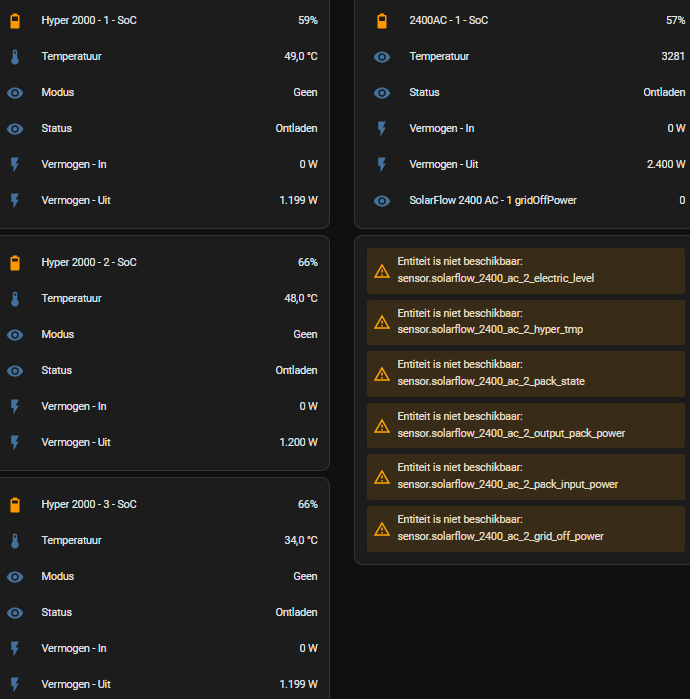Click warning icon for pack_state unavailable entity

point(382,374)
